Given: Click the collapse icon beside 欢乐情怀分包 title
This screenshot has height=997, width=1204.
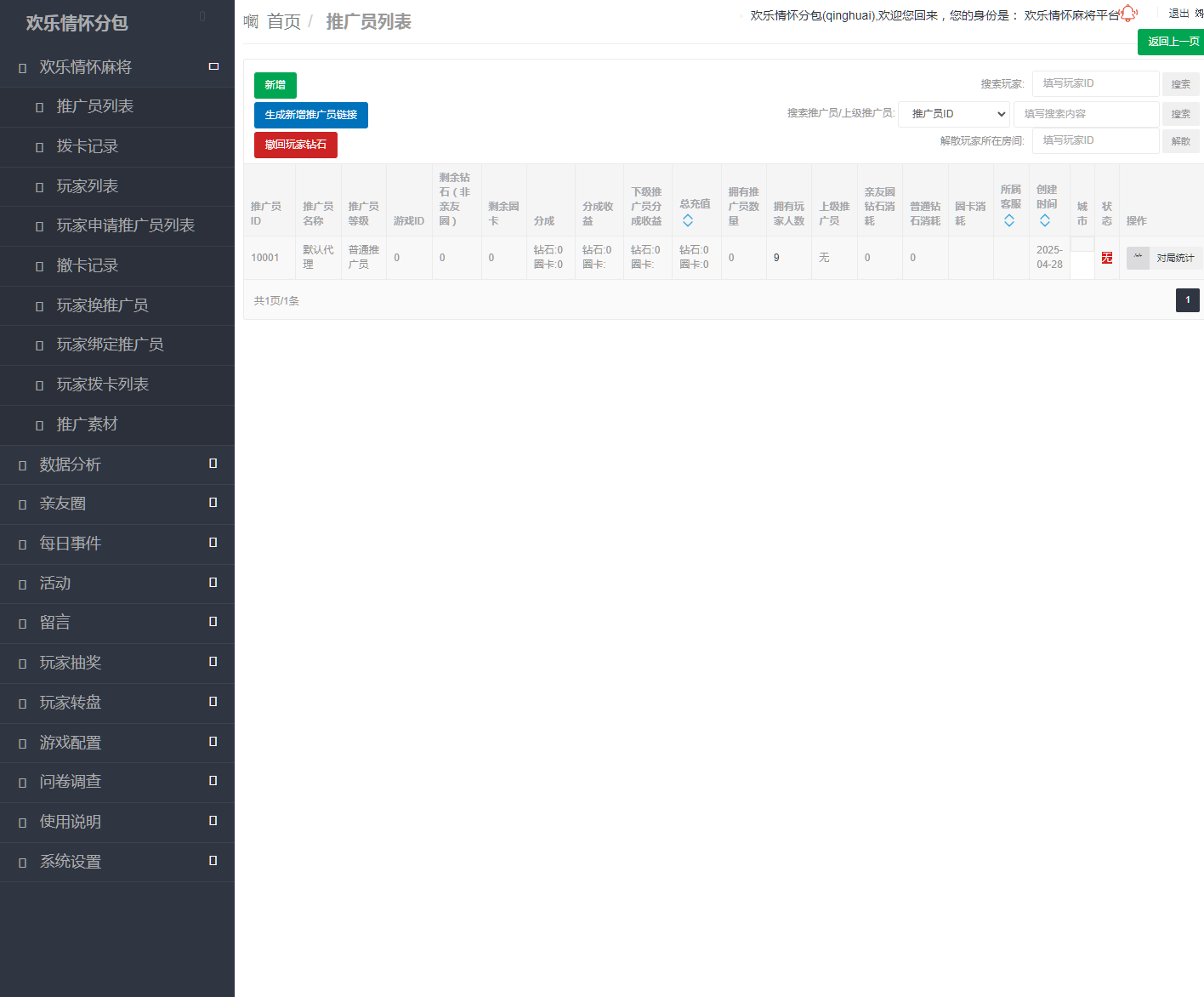Looking at the screenshot, I should pyautogui.click(x=202, y=15).
